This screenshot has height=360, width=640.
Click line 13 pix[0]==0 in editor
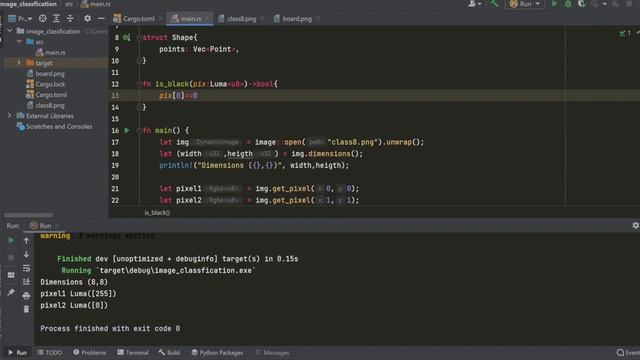178,96
